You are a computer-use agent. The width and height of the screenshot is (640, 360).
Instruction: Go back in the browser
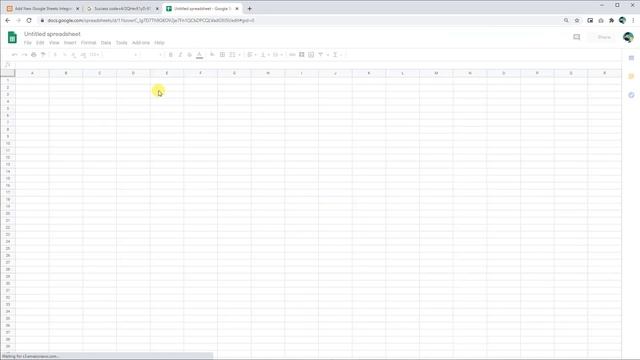click(8, 20)
